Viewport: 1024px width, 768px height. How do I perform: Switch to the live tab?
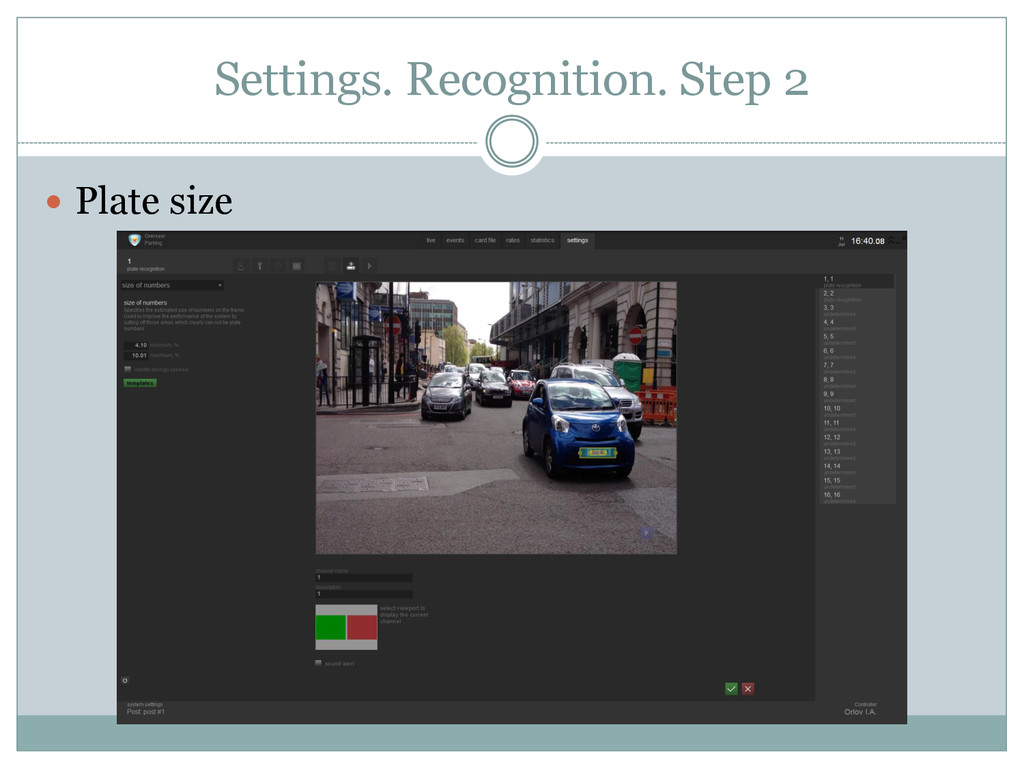[431, 240]
